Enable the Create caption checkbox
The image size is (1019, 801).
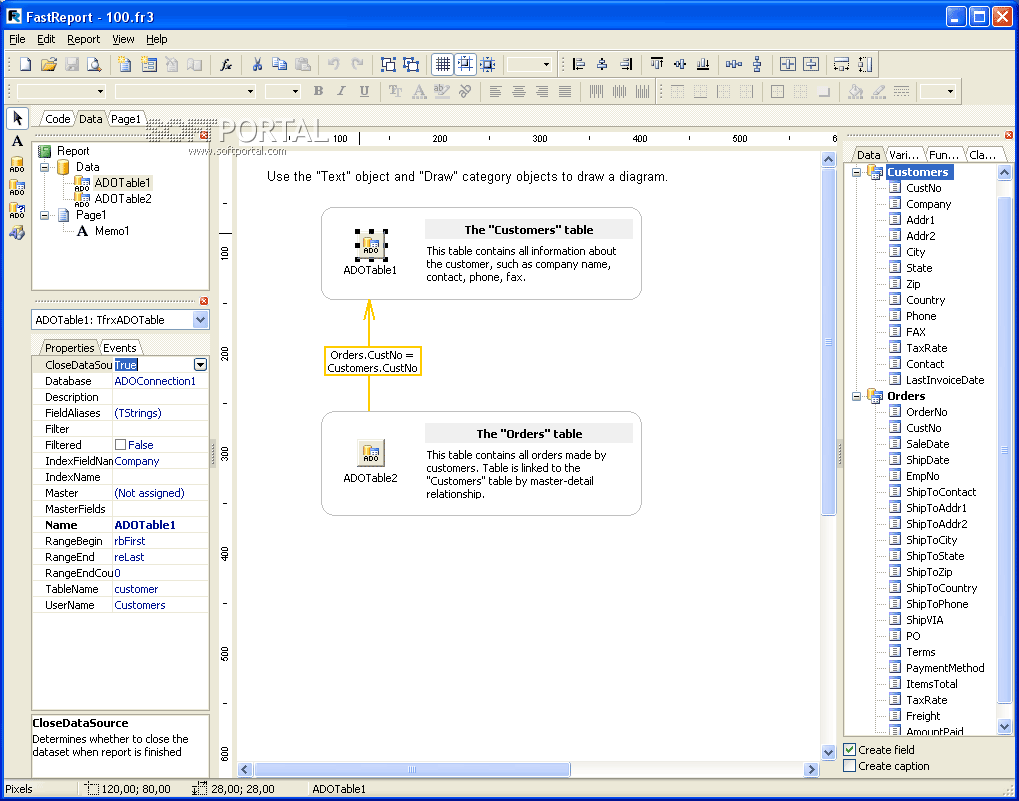[x=850, y=766]
